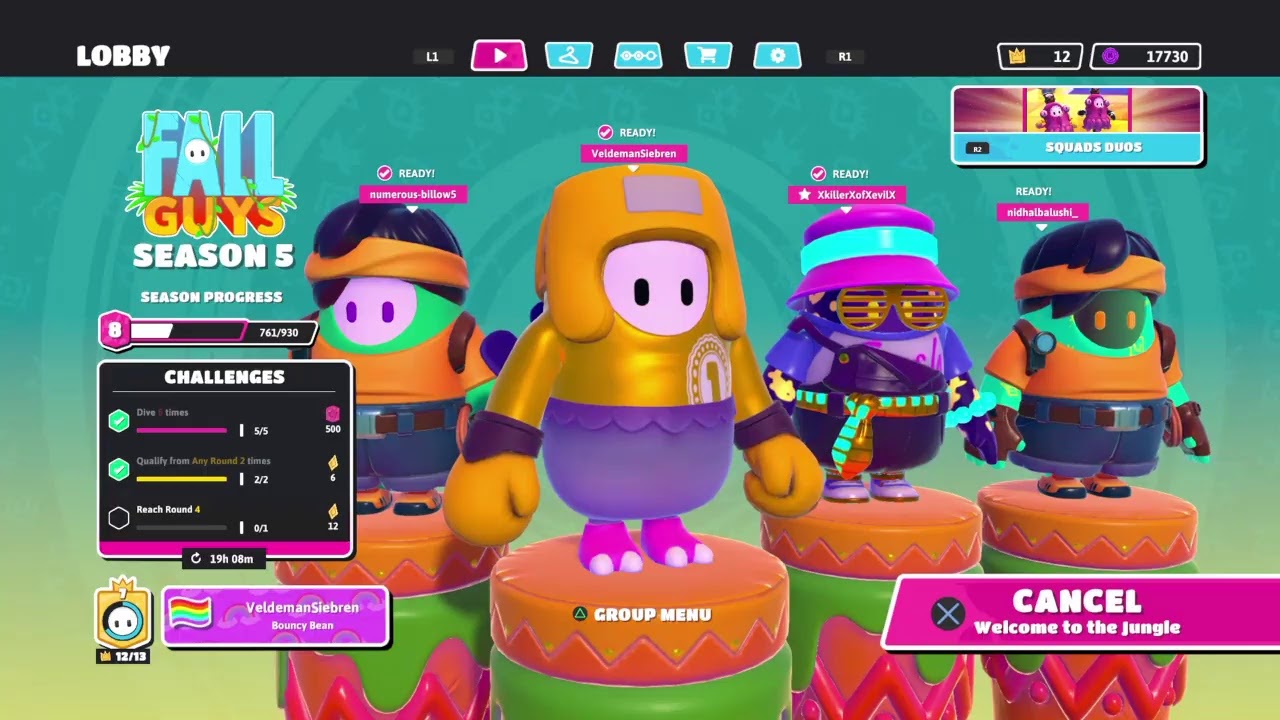
Task: Open the Play tab with the play icon
Action: pos(499,55)
